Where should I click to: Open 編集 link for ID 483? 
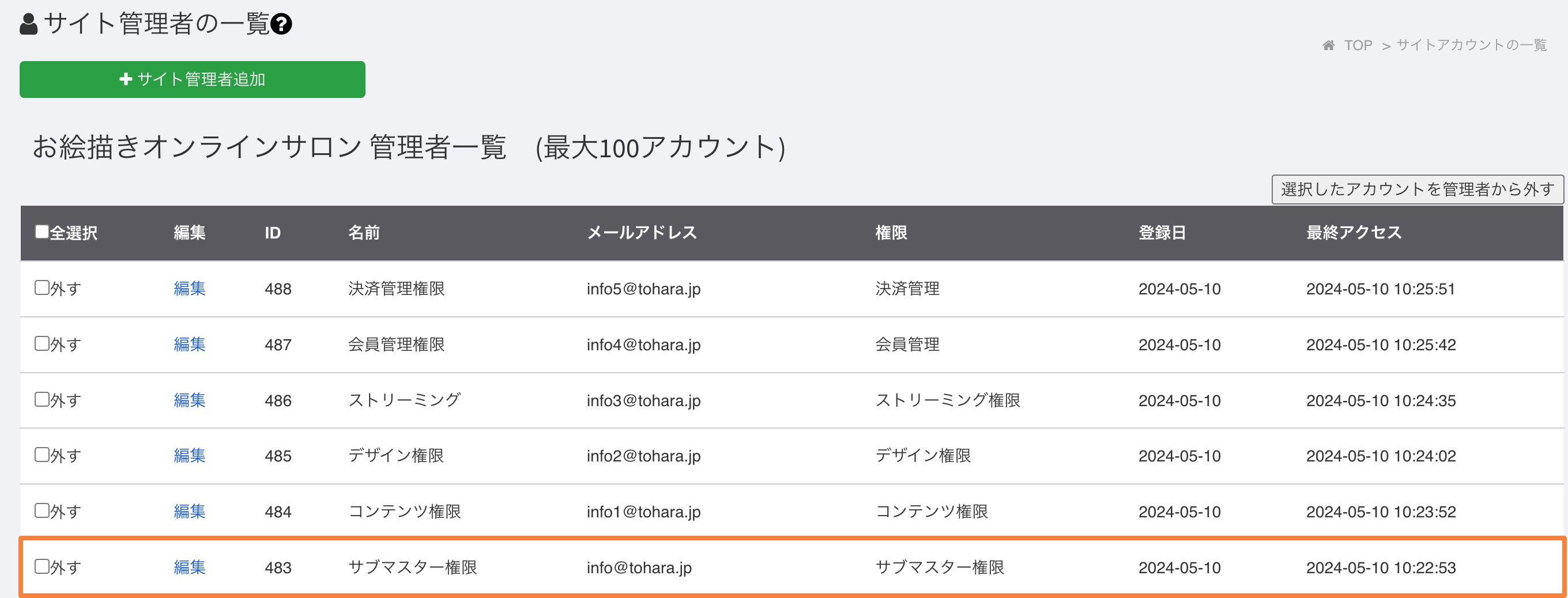[189, 567]
